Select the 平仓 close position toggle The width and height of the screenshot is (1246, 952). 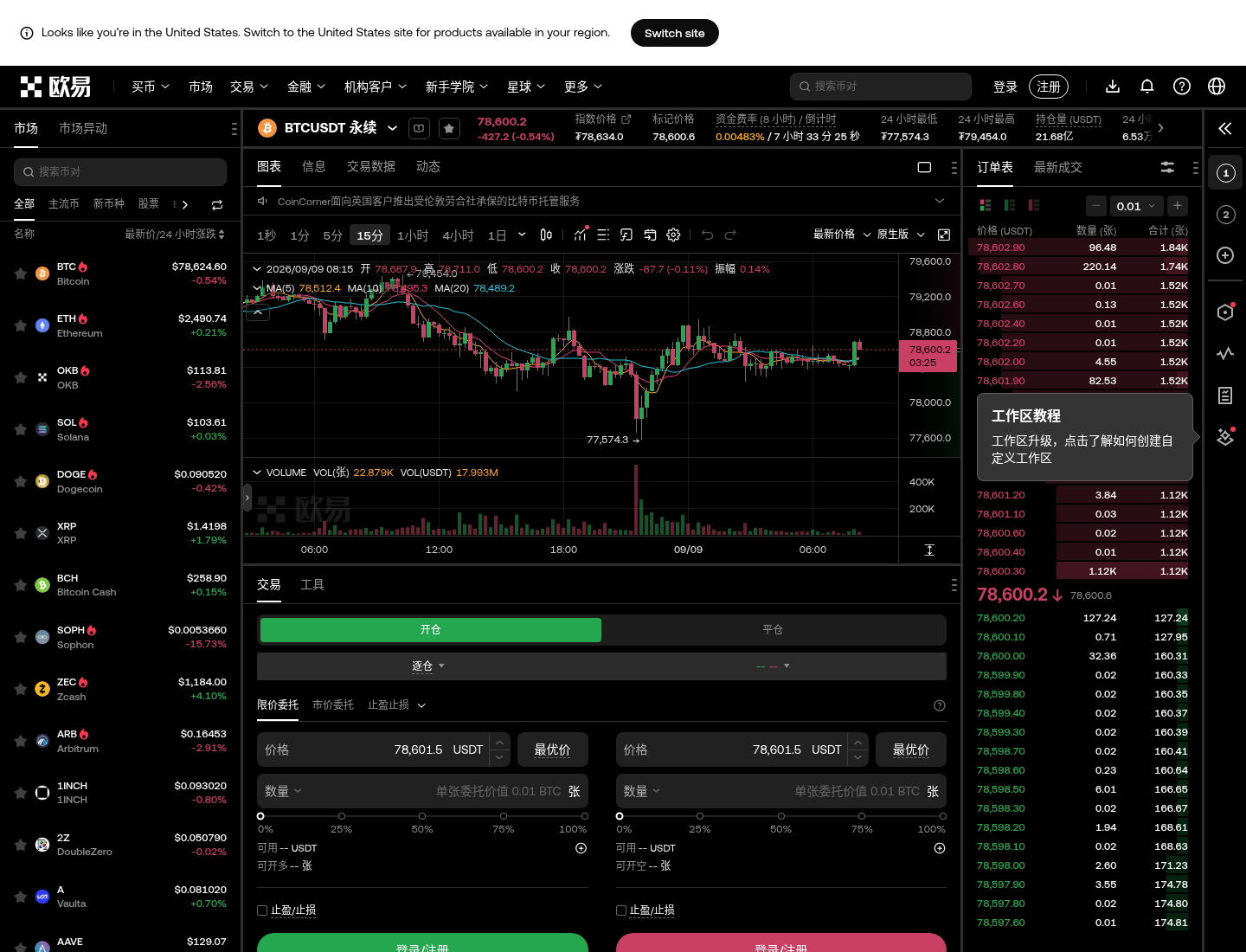coord(773,630)
